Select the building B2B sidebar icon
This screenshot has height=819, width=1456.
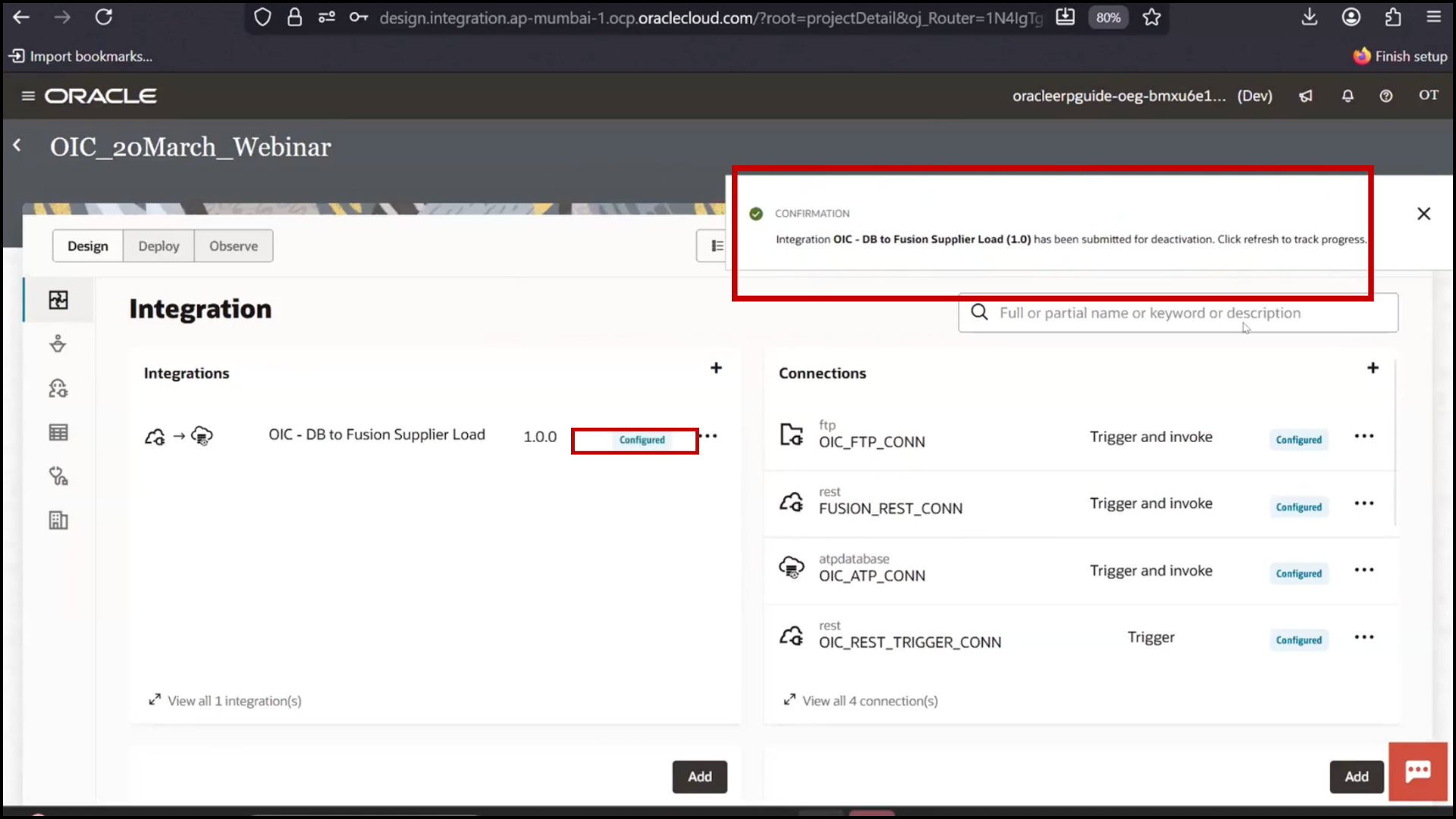(58, 520)
